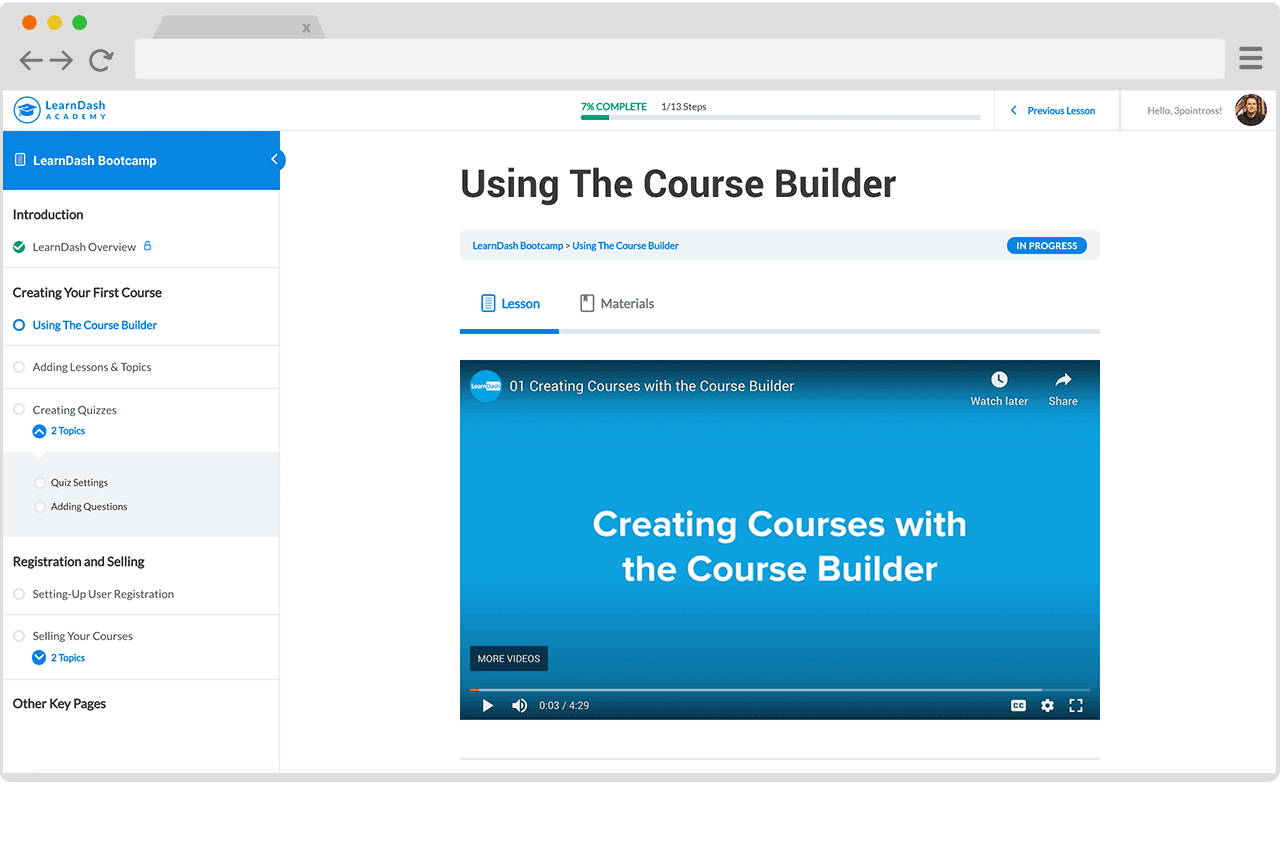Switch to the Materials tab
This screenshot has height=867, width=1280.
click(x=617, y=304)
